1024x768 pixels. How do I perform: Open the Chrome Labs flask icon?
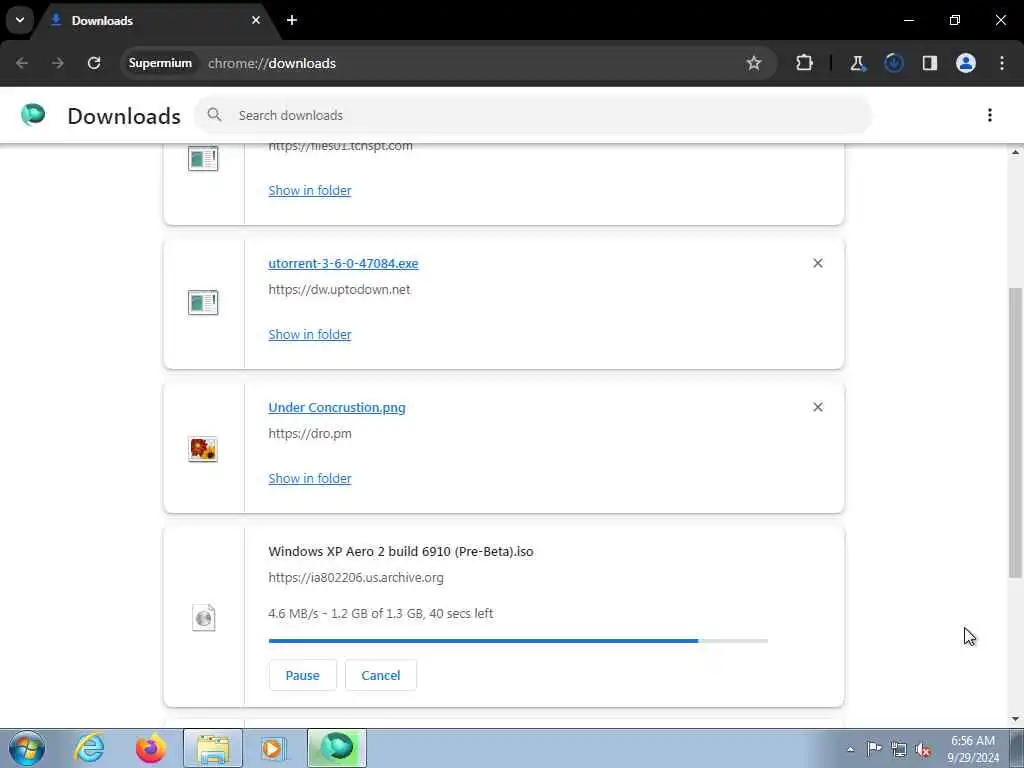(857, 63)
